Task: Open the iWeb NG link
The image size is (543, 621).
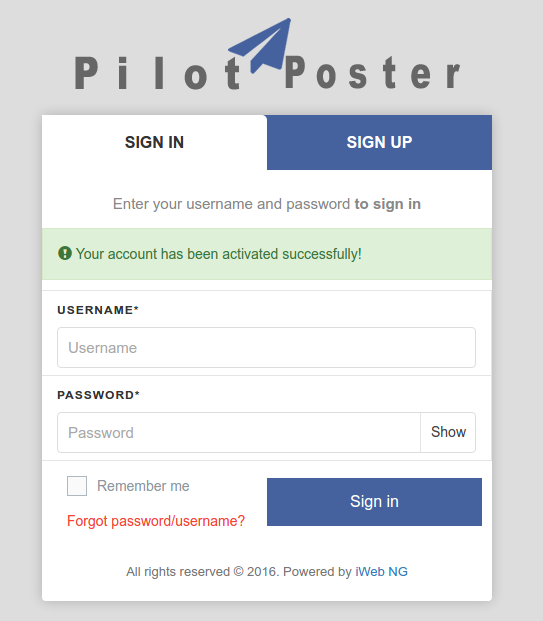Action: tap(381, 571)
